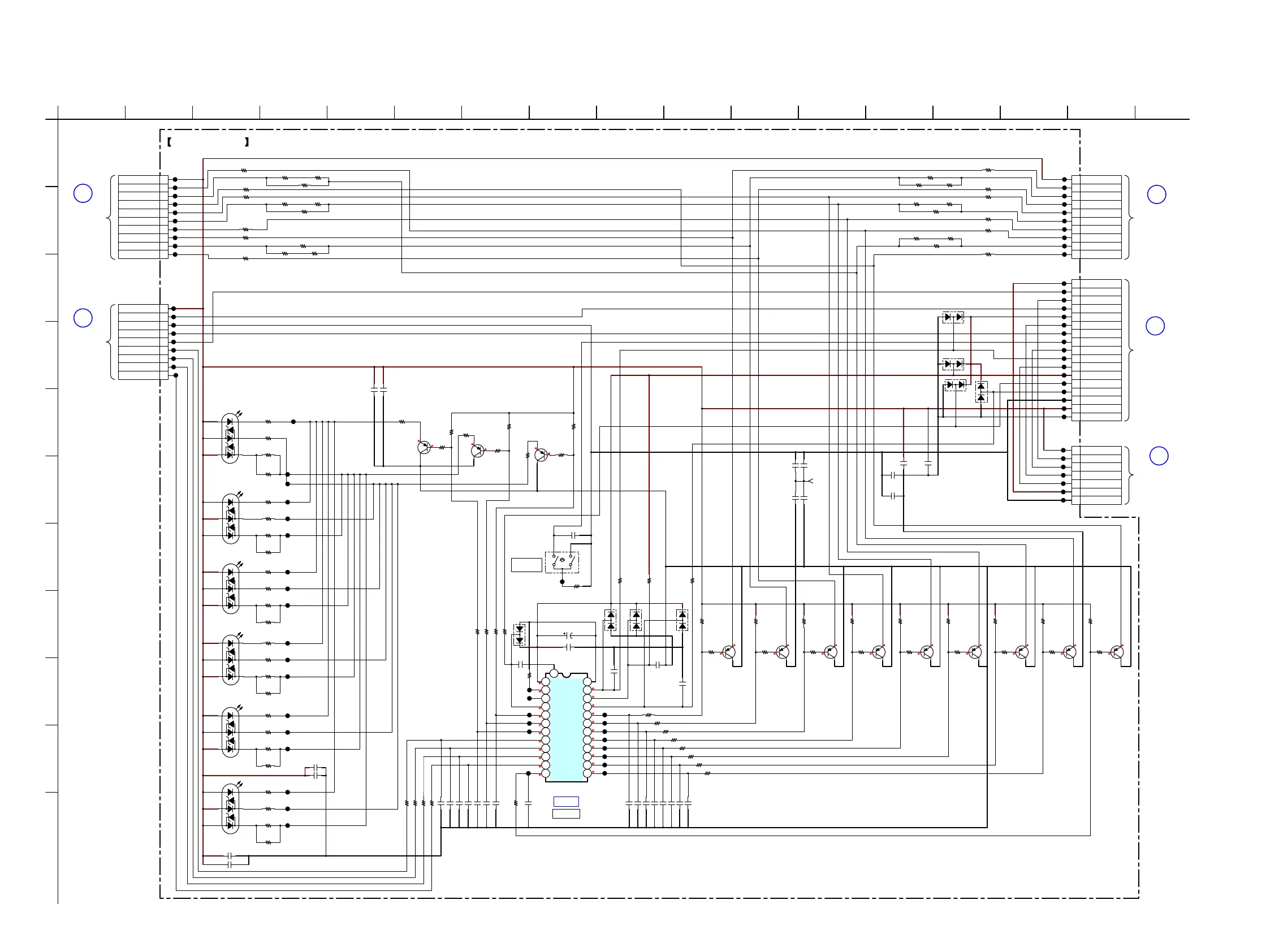Click the top-left connector pin block

[143, 217]
